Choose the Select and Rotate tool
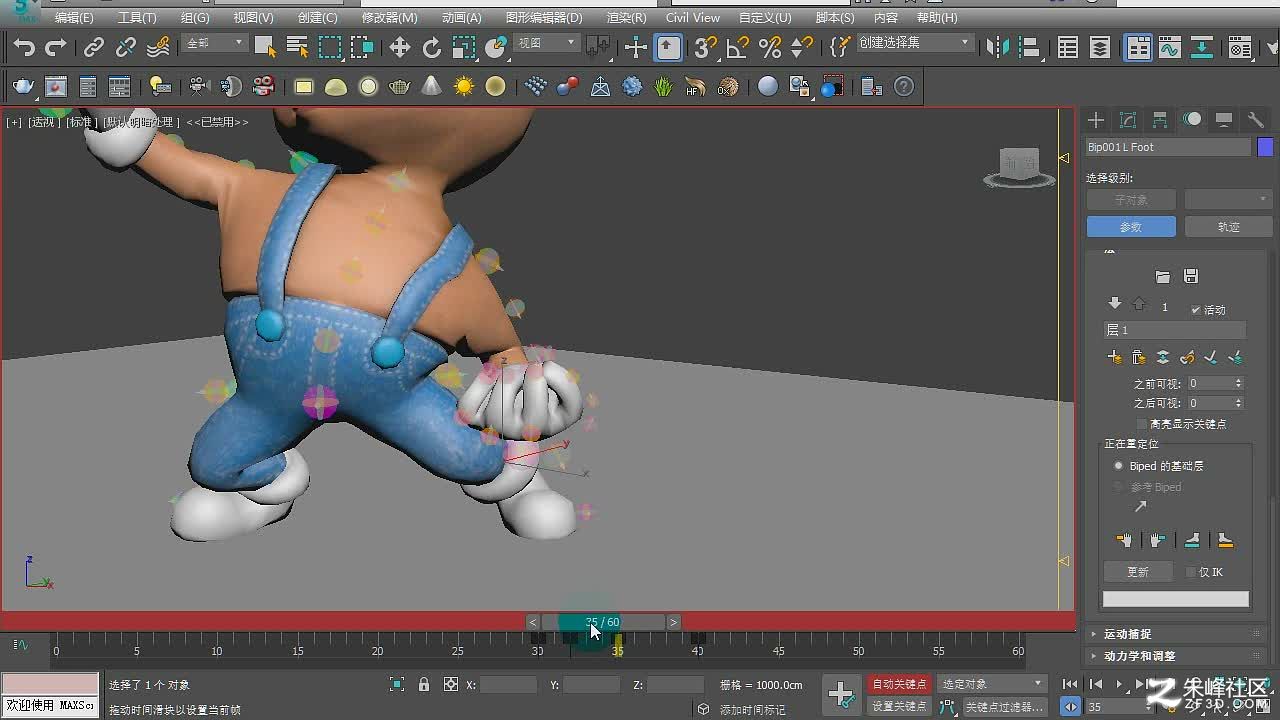Screen dimensions: 1280x720 click(432, 47)
